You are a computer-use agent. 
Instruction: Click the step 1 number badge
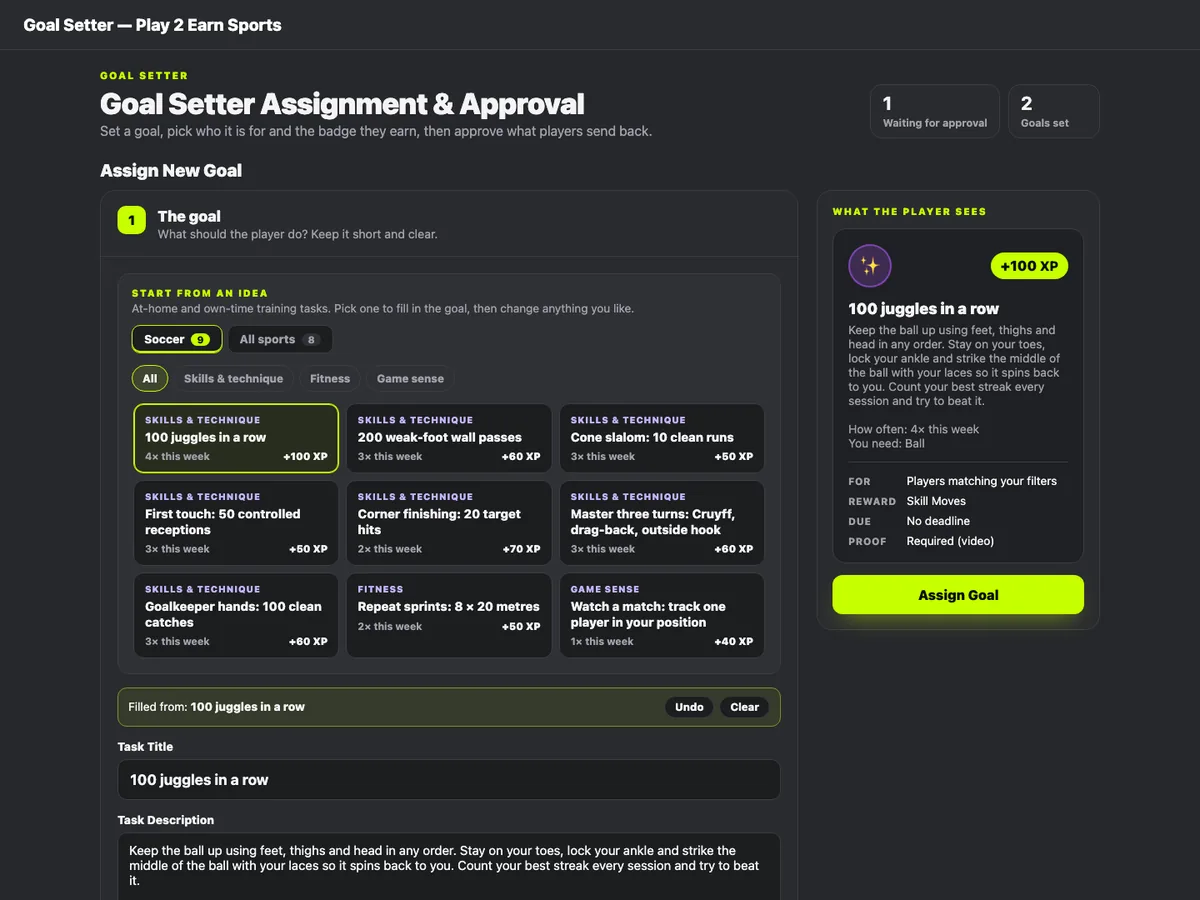(x=132, y=220)
